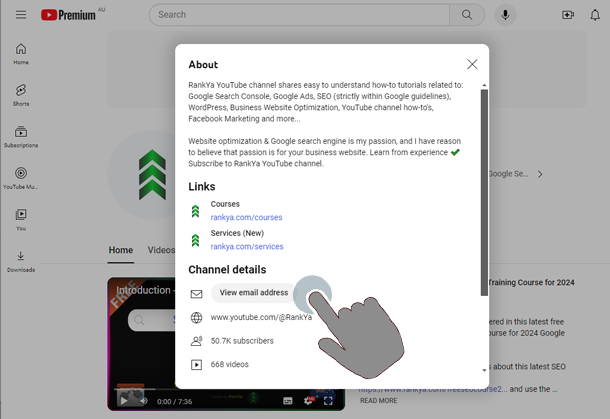Open Downloads in sidebar
The image size is (610, 419).
(x=21, y=261)
